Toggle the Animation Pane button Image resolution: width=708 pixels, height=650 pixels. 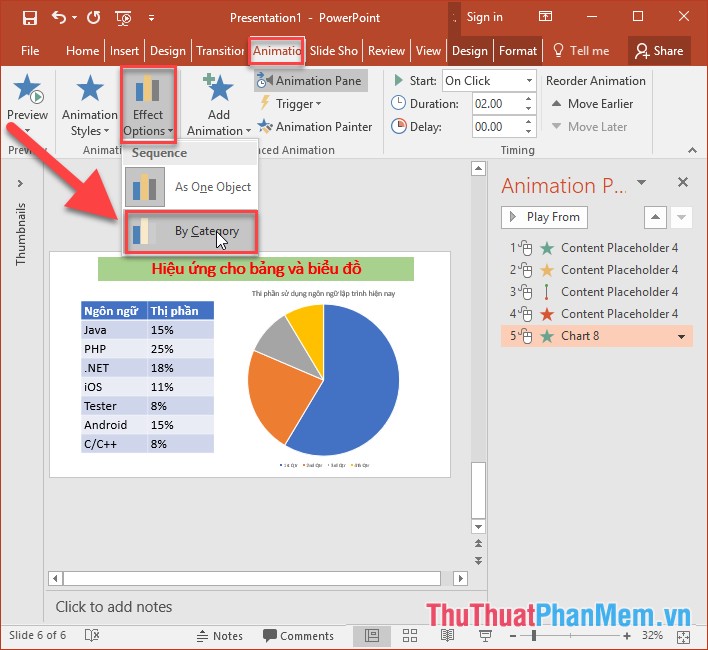click(x=310, y=81)
